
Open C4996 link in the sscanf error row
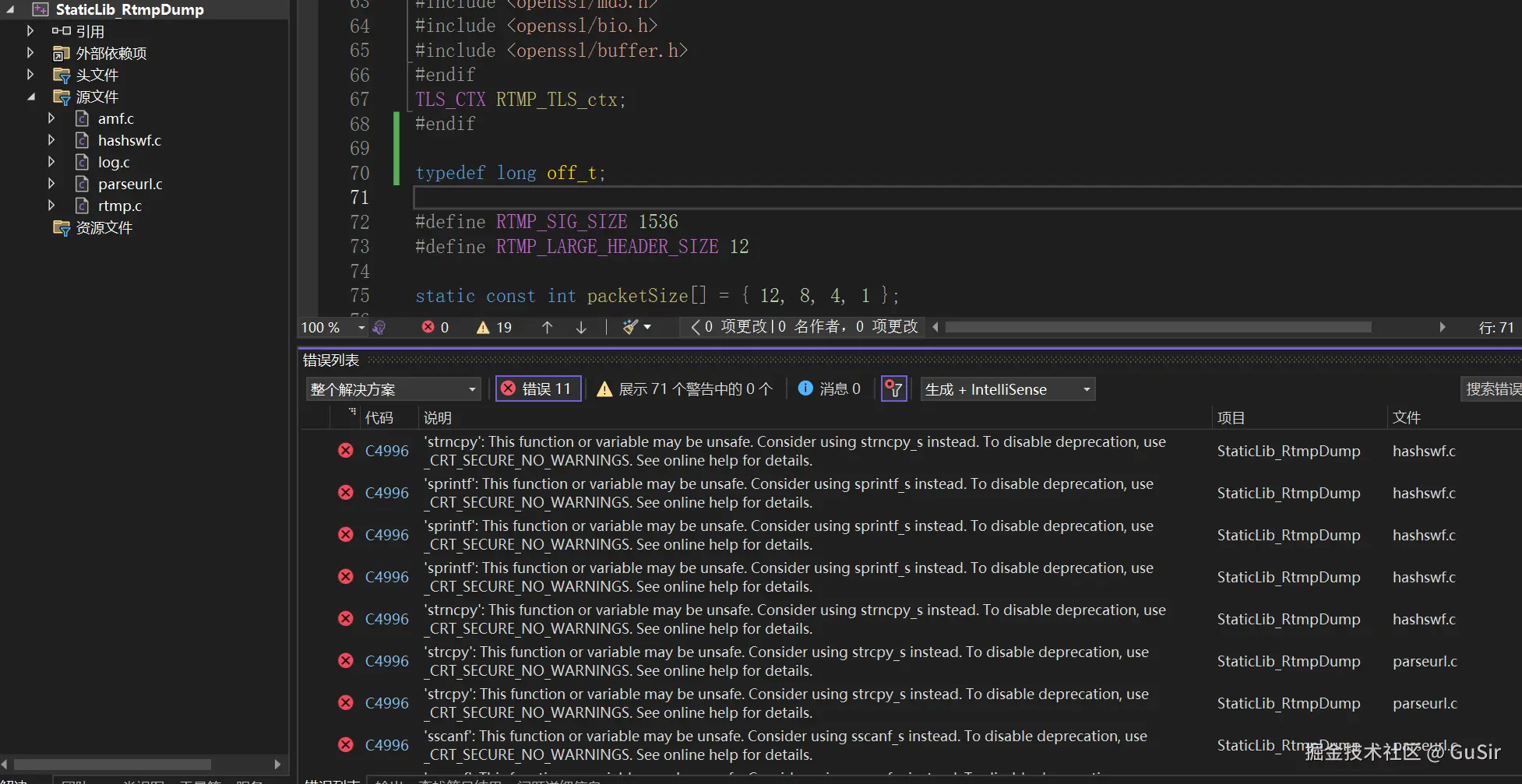point(386,745)
